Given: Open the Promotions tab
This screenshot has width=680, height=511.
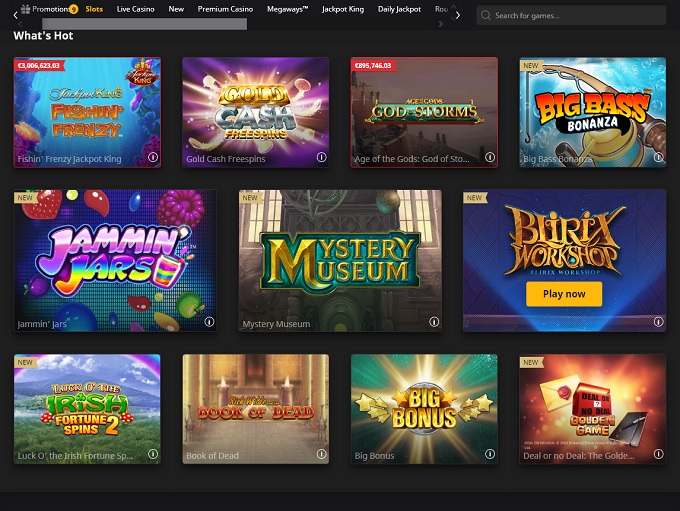Looking at the screenshot, I should pyautogui.click(x=50, y=9).
